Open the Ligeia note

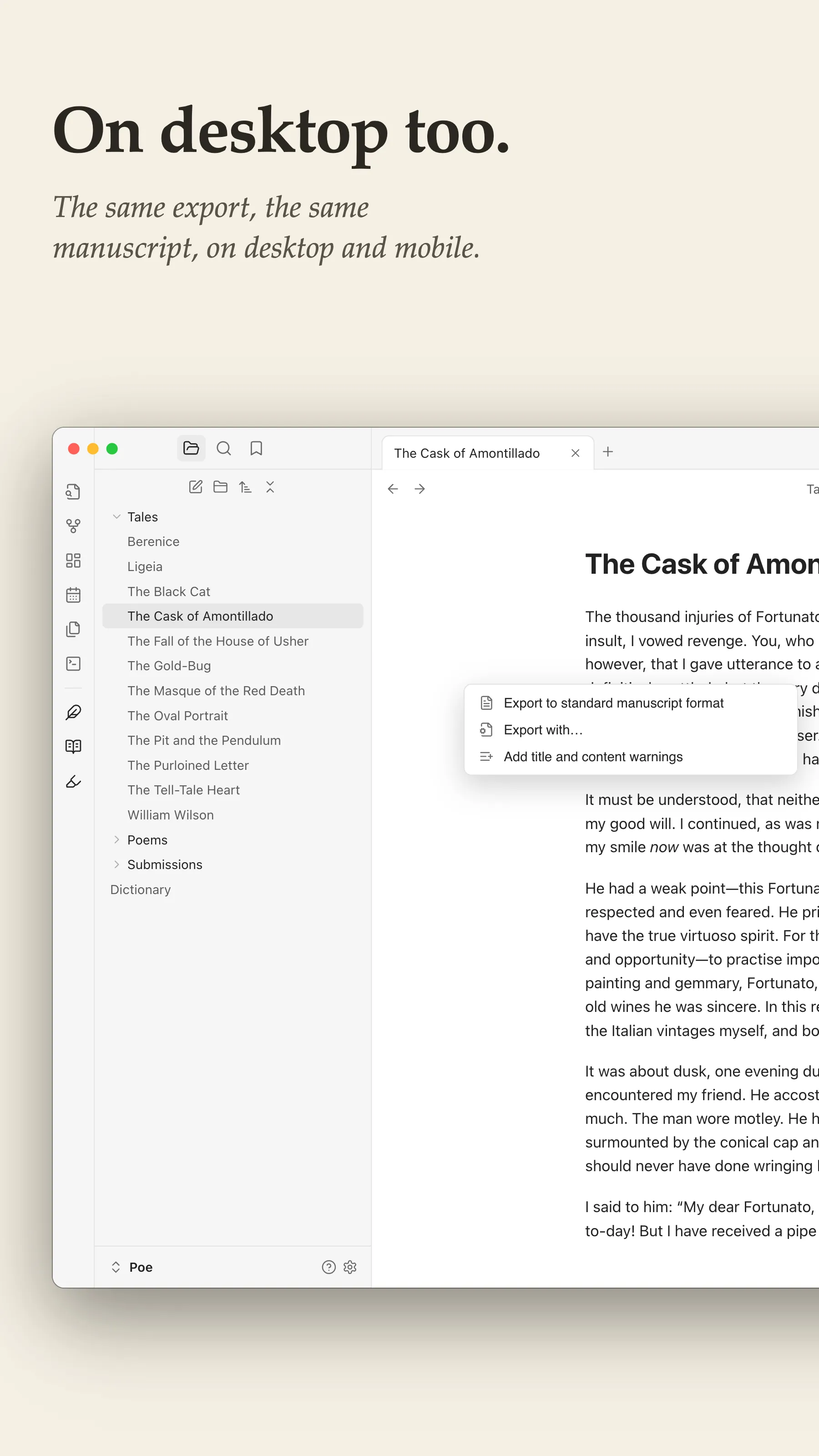click(x=233, y=566)
